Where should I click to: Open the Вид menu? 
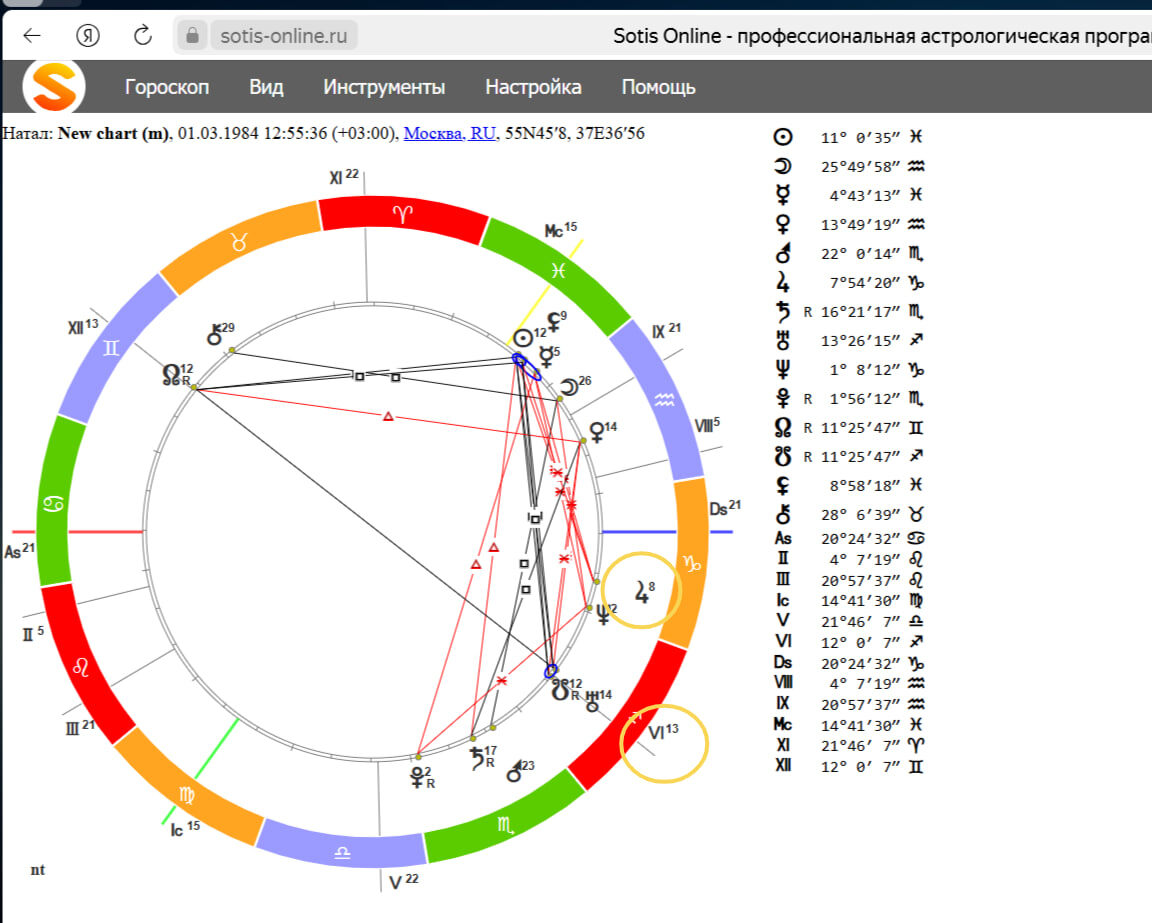click(x=266, y=87)
